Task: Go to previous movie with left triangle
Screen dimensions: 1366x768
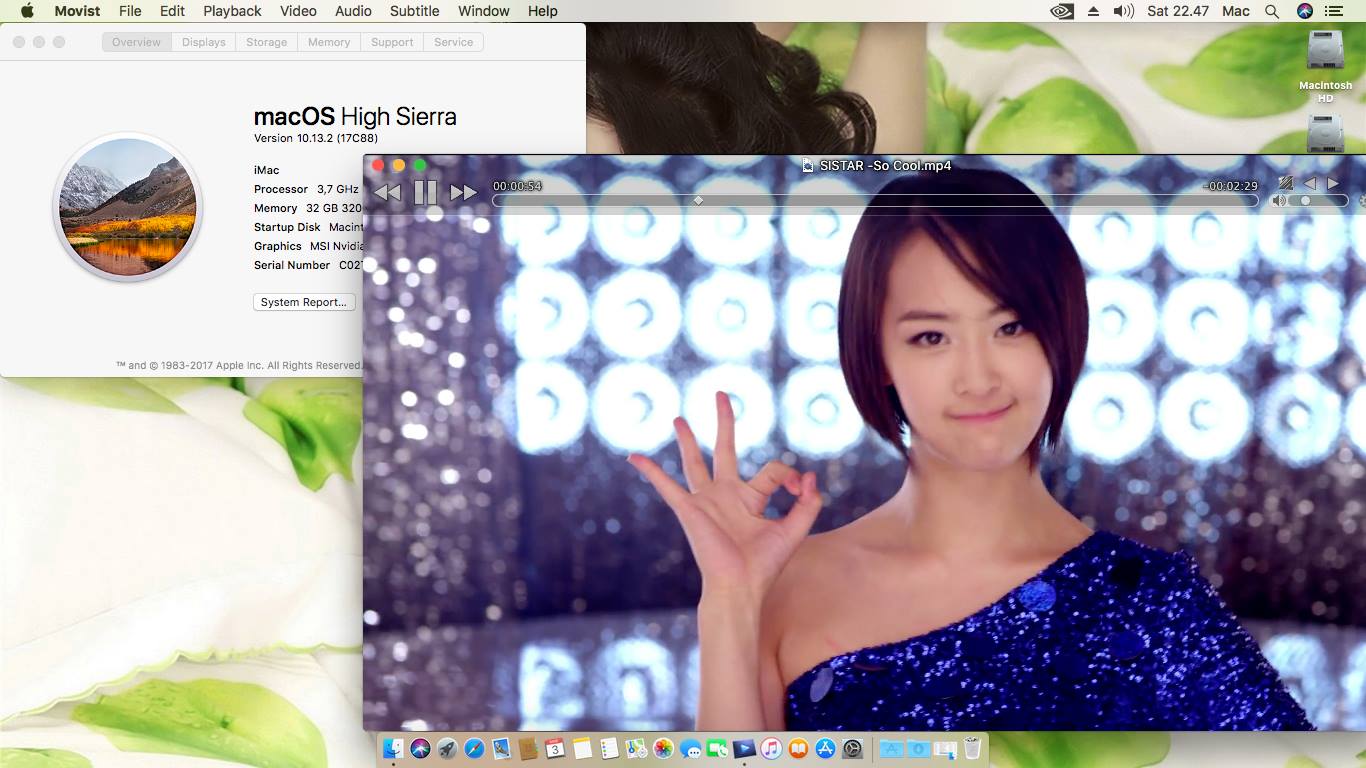Action: pos(1309,183)
